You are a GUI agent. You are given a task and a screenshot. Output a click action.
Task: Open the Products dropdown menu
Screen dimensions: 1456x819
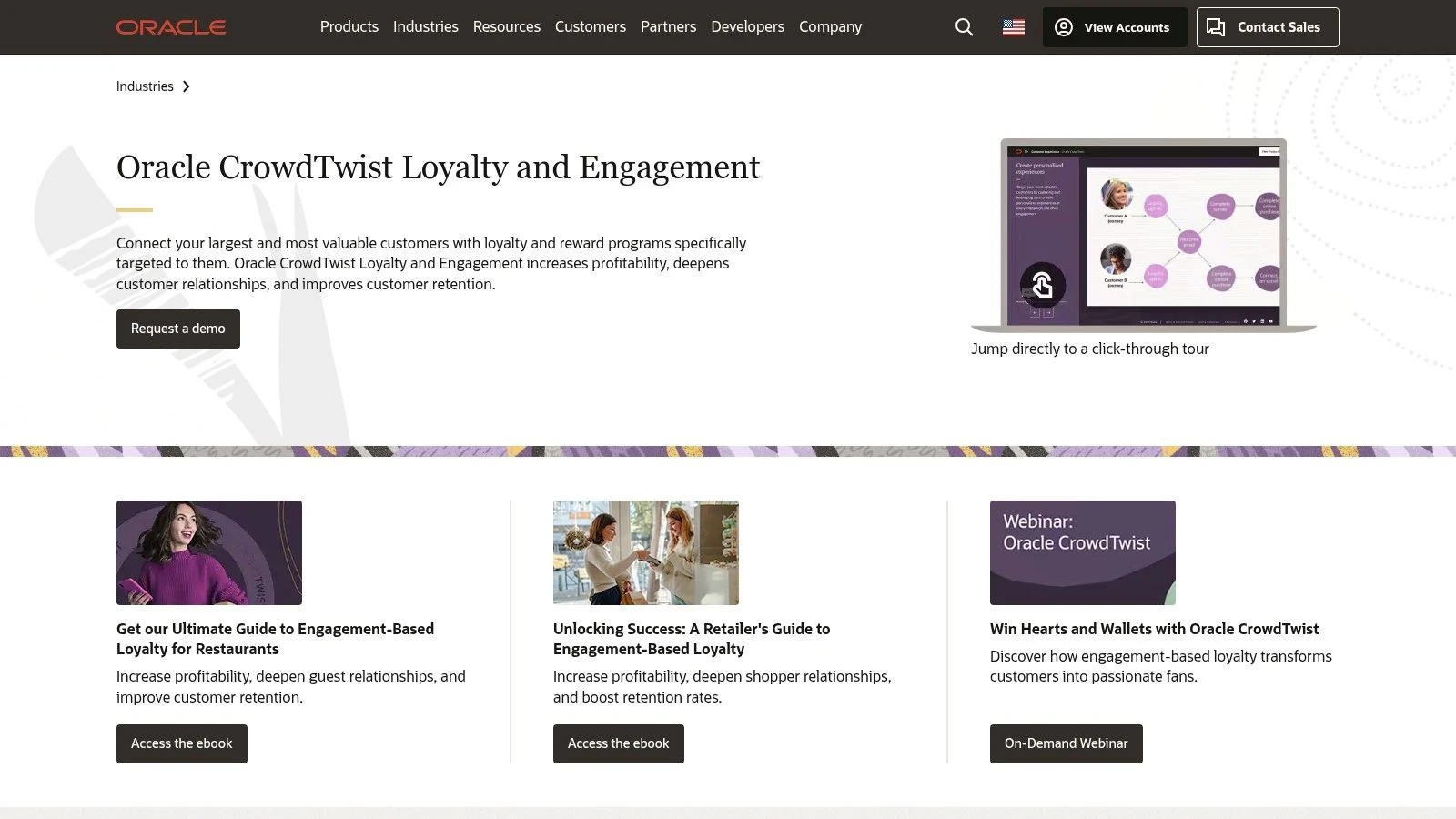349,26
